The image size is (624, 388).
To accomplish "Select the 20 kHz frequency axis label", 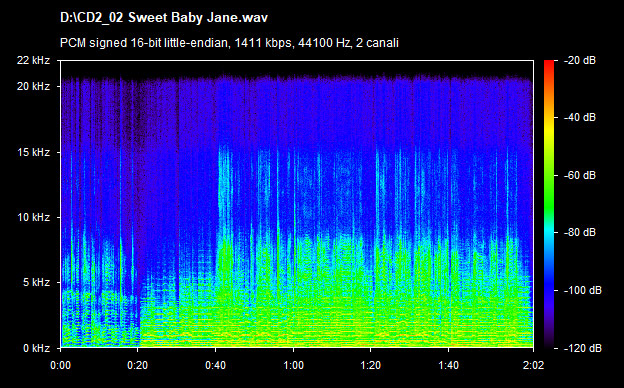I will [33, 86].
